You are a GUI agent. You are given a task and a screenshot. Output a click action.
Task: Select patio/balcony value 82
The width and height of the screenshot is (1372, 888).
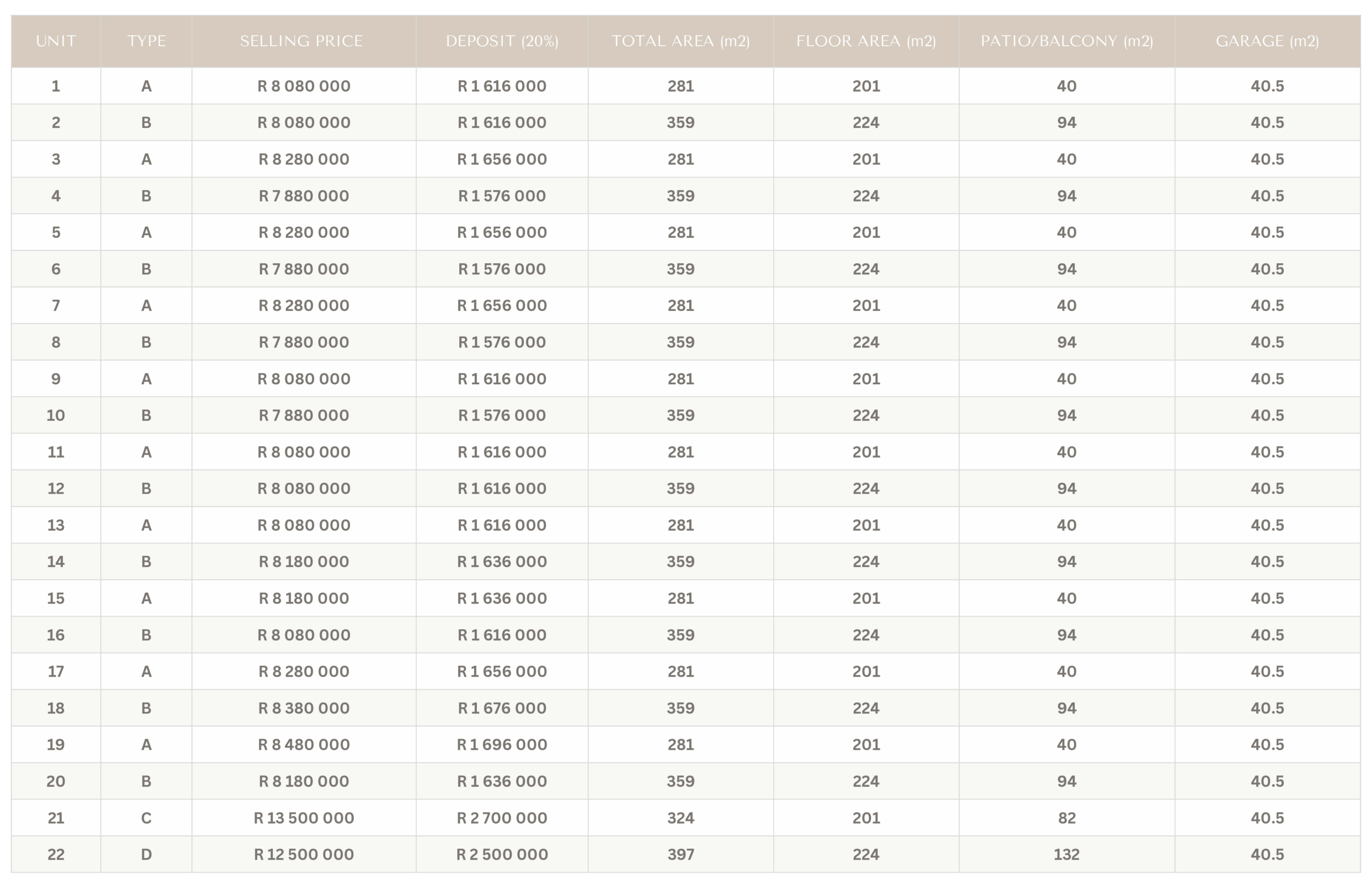pyautogui.click(x=1067, y=818)
